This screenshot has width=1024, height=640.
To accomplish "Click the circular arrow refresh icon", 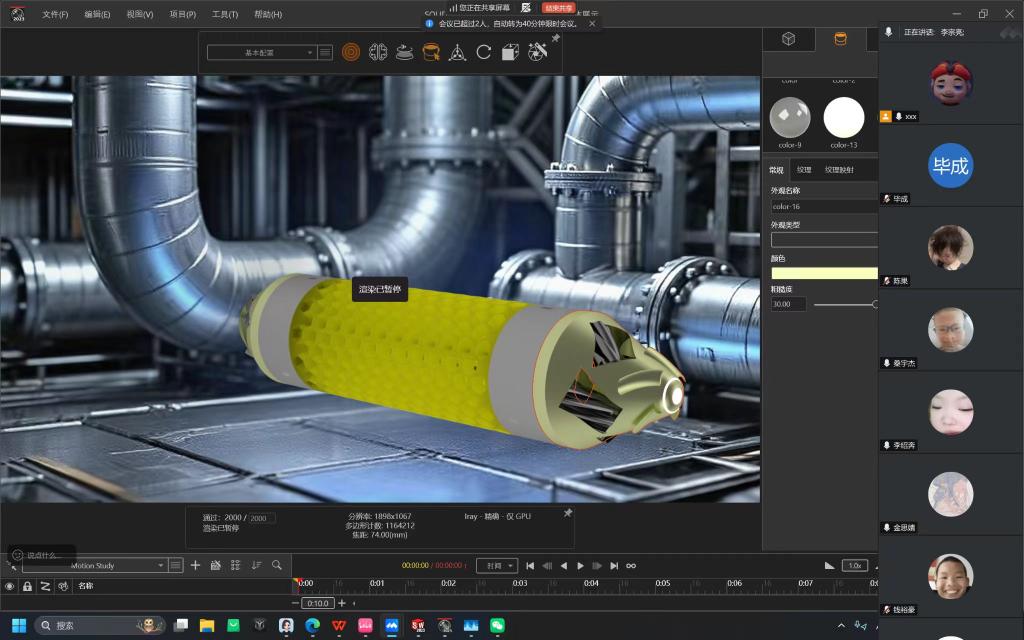I will click(x=484, y=52).
